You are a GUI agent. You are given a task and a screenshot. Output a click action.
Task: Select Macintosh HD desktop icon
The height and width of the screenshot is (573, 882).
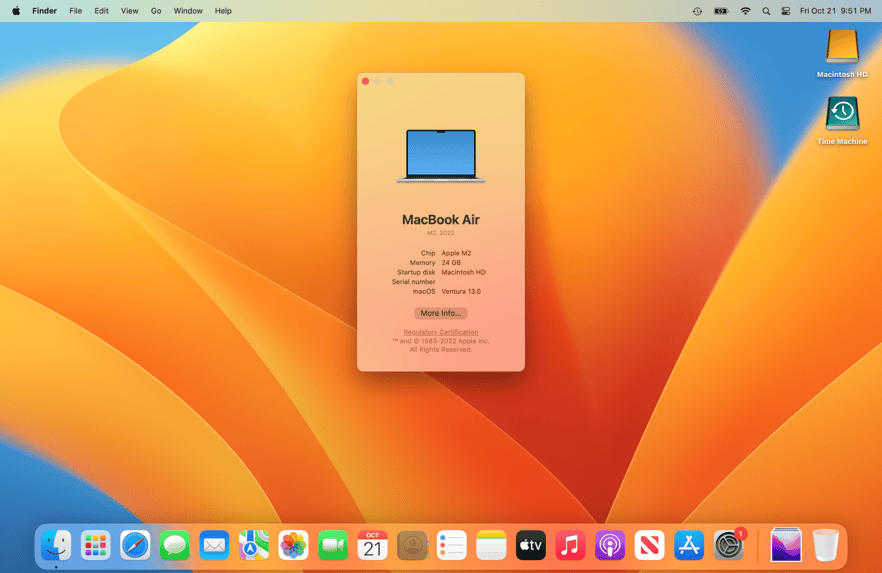(842, 54)
